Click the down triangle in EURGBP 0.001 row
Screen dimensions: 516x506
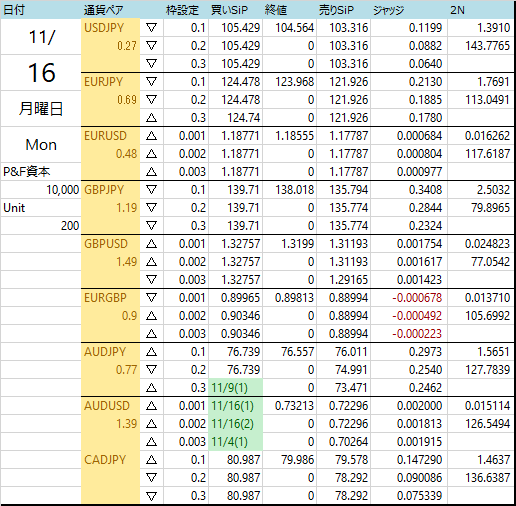151,298
